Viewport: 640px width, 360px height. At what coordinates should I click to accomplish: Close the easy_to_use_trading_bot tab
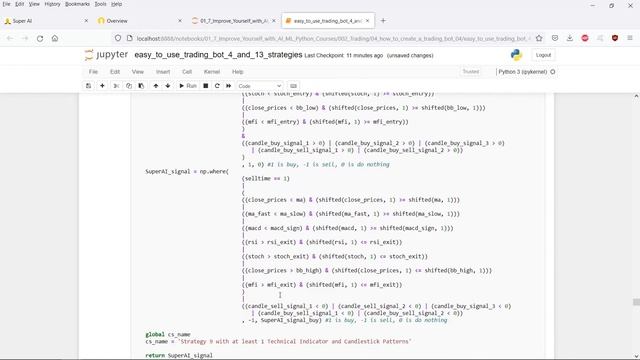coord(367,21)
